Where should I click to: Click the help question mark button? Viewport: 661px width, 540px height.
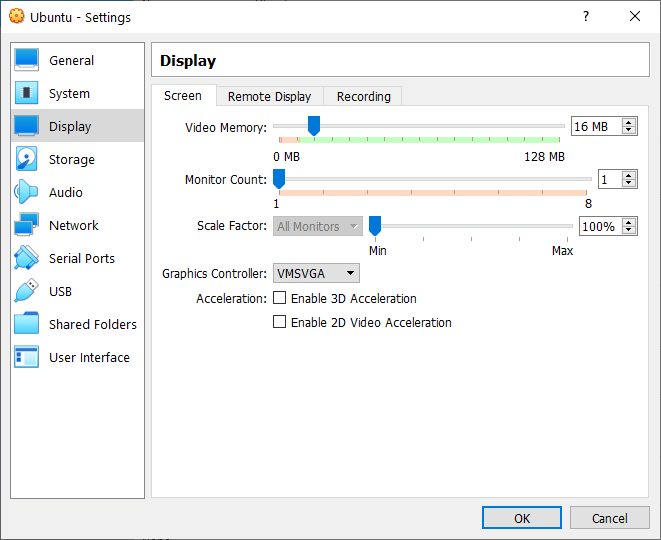tap(586, 16)
